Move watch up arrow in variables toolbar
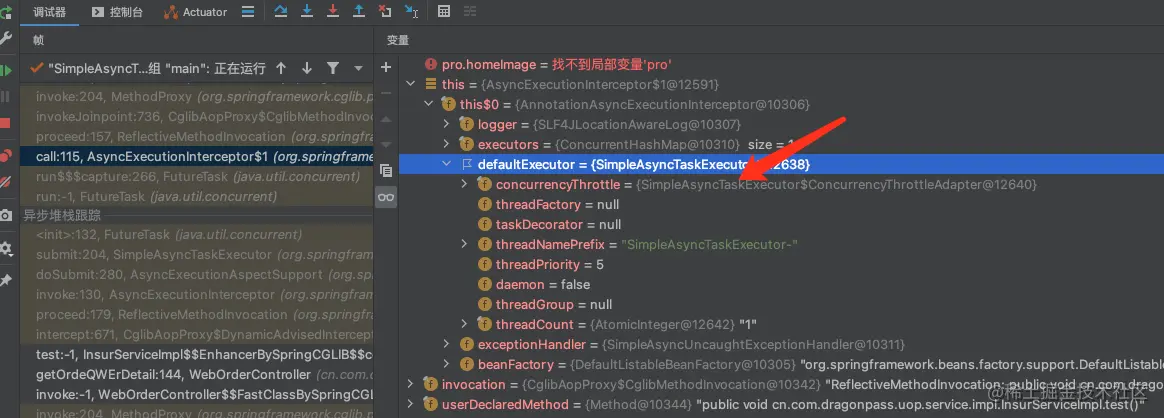 point(385,119)
